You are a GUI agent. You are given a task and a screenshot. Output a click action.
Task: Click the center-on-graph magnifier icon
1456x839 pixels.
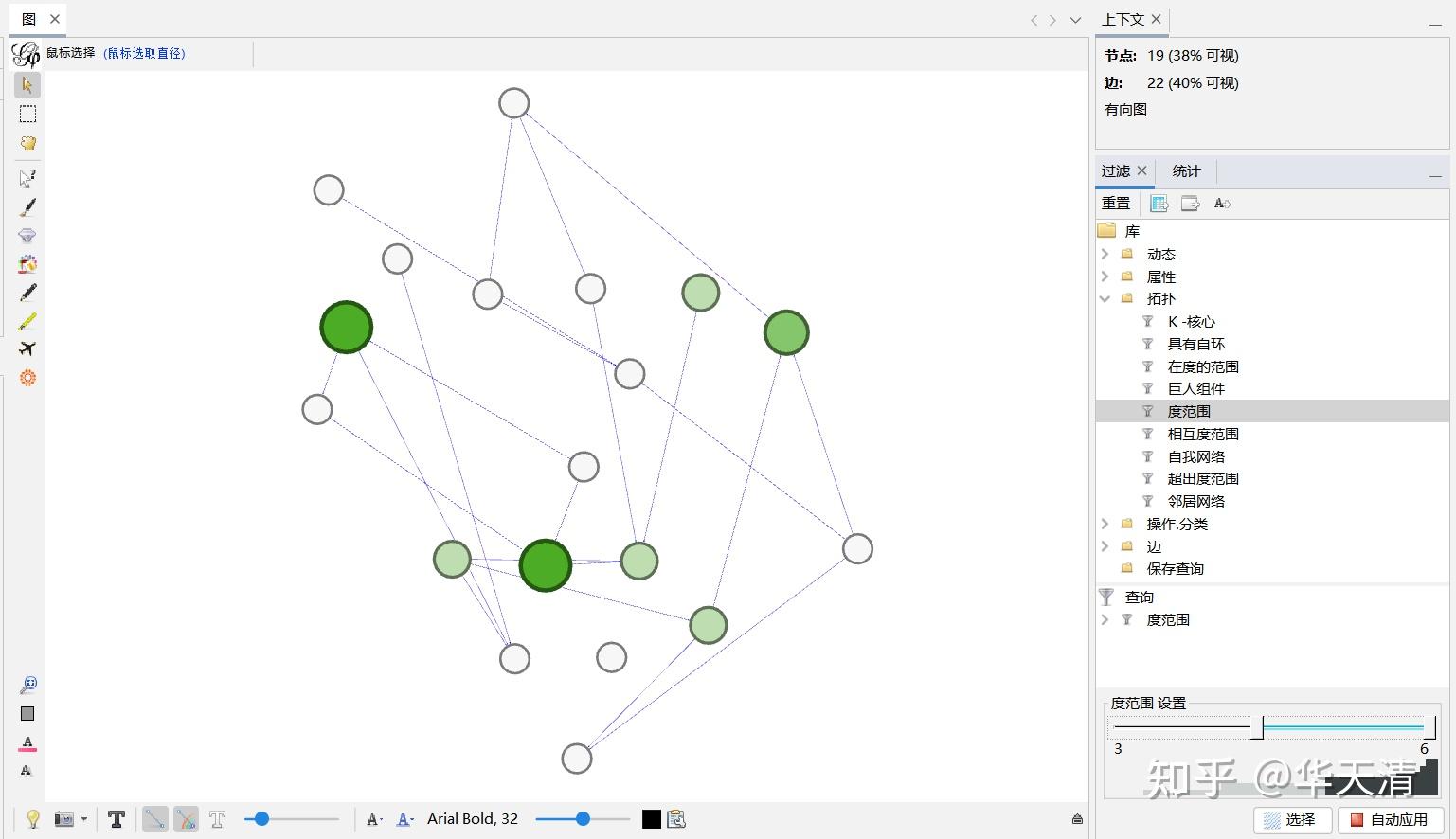coord(27,685)
